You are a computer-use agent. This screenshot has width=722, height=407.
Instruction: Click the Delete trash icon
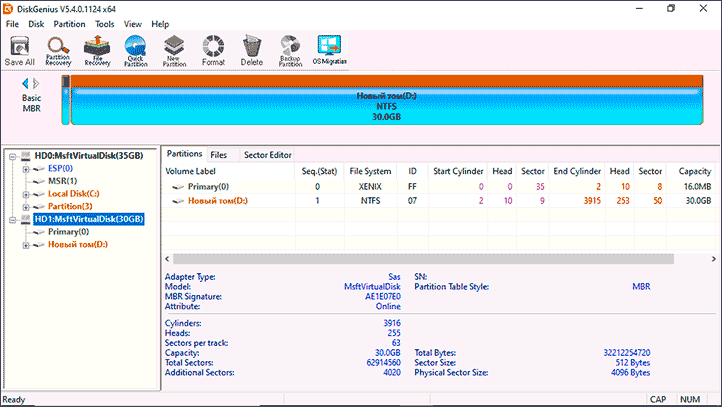[x=251, y=51]
